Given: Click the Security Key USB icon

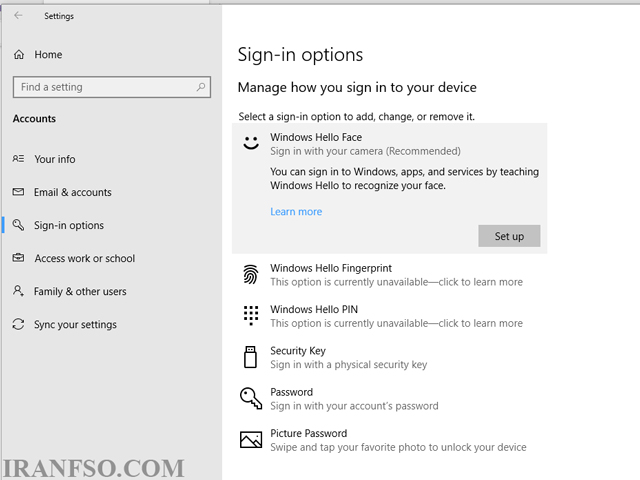Looking at the screenshot, I should click(250, 357).
